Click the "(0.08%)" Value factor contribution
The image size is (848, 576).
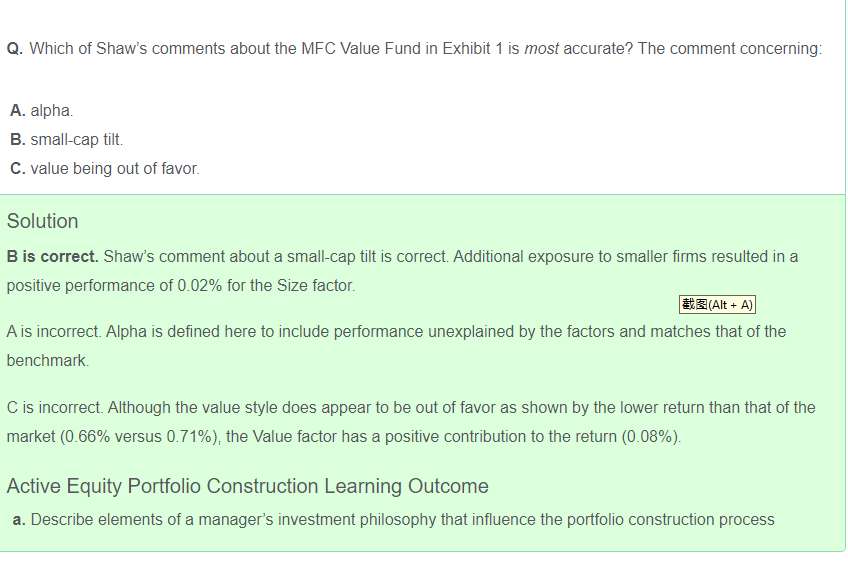652,437
